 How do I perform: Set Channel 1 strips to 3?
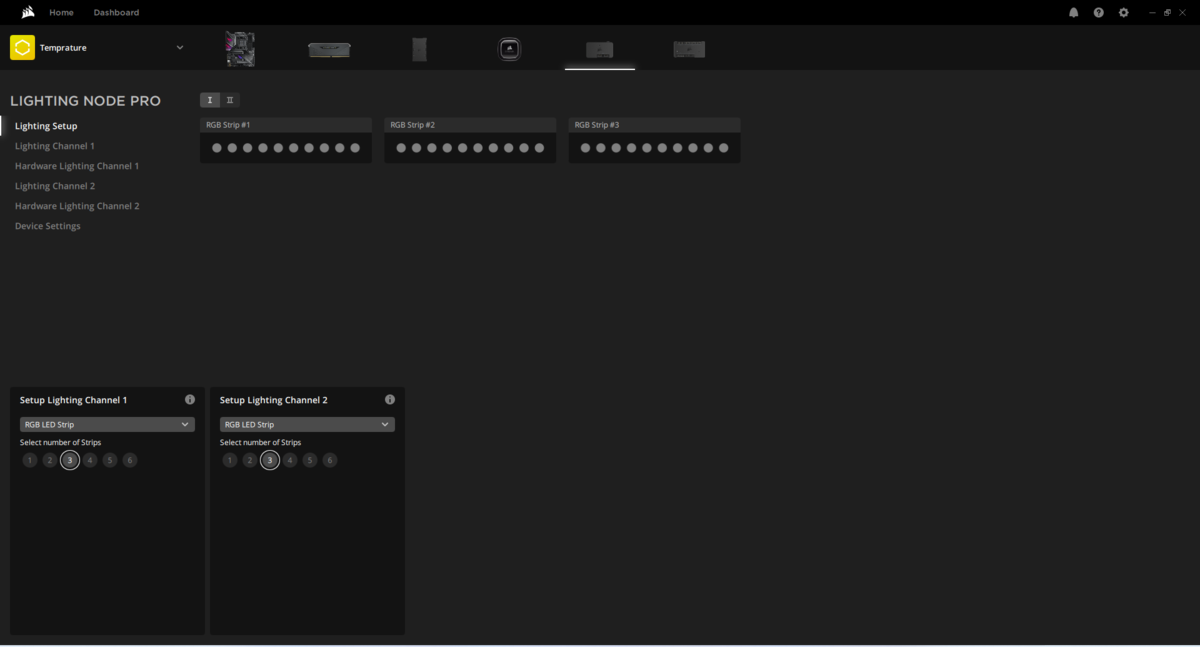69,460
